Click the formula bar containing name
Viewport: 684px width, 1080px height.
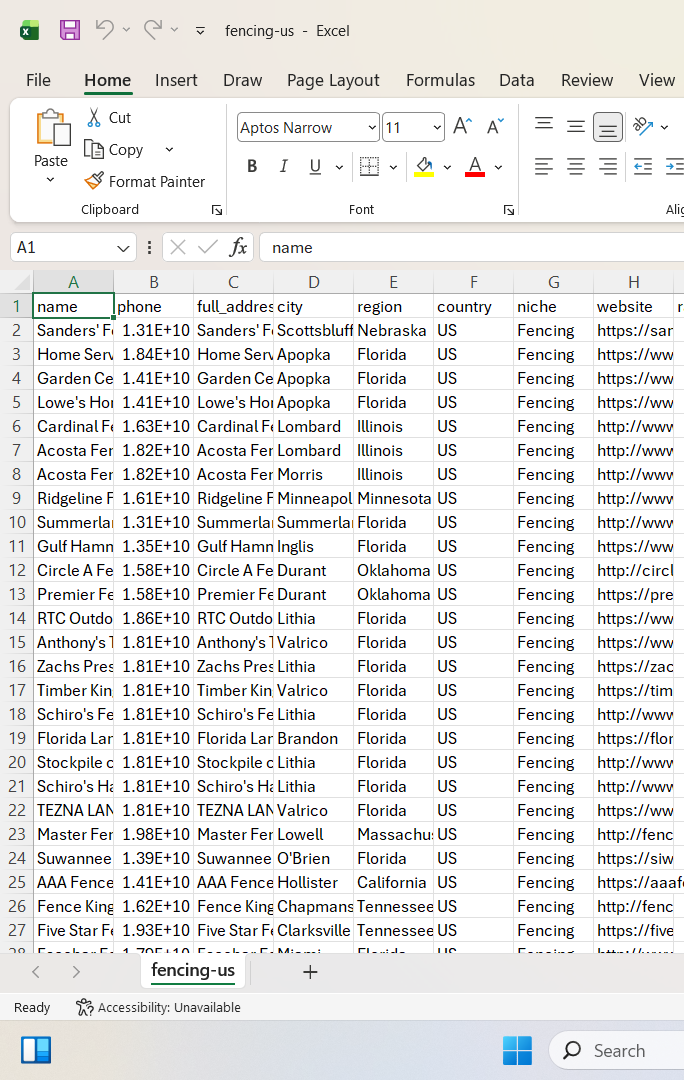(471, 247)
